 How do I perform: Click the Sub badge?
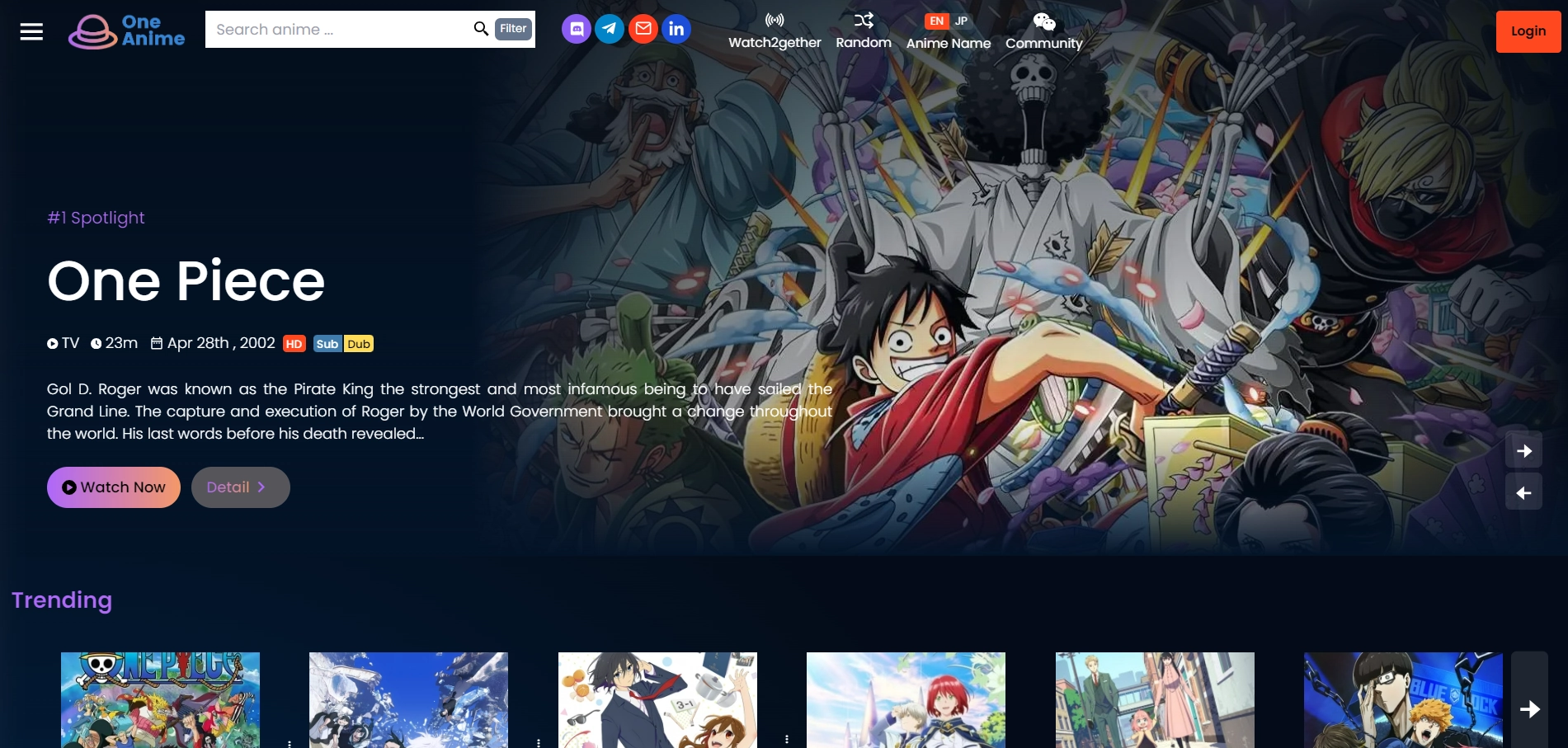tap(327, 344)
